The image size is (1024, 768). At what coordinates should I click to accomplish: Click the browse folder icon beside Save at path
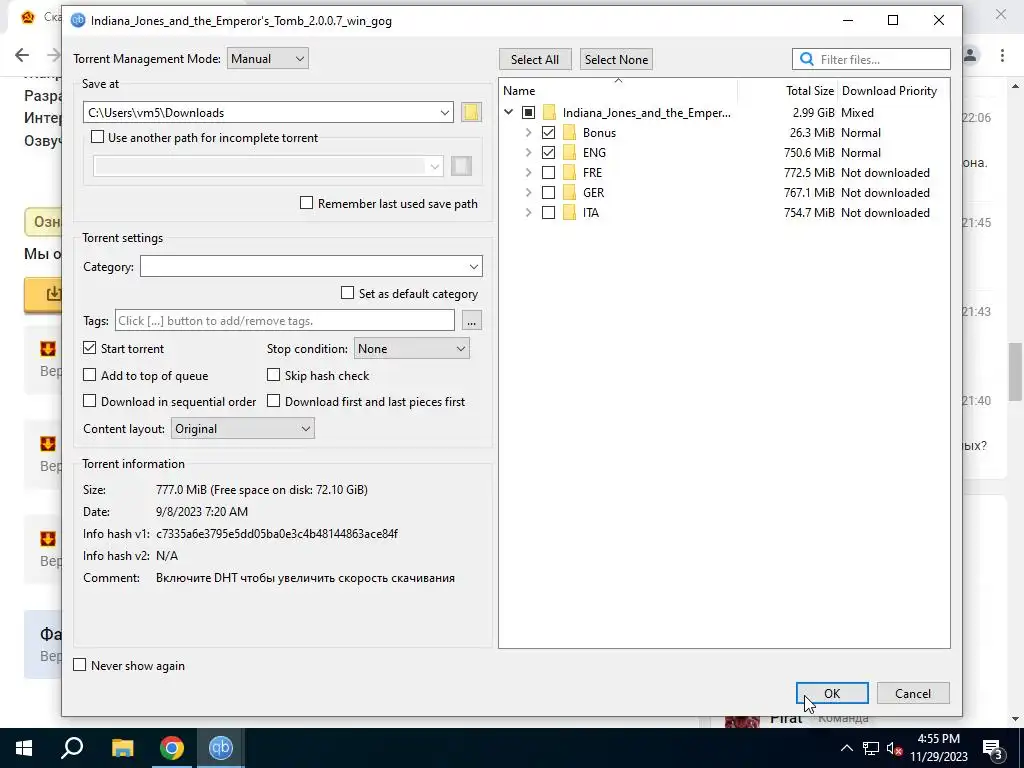coord(471,112)
